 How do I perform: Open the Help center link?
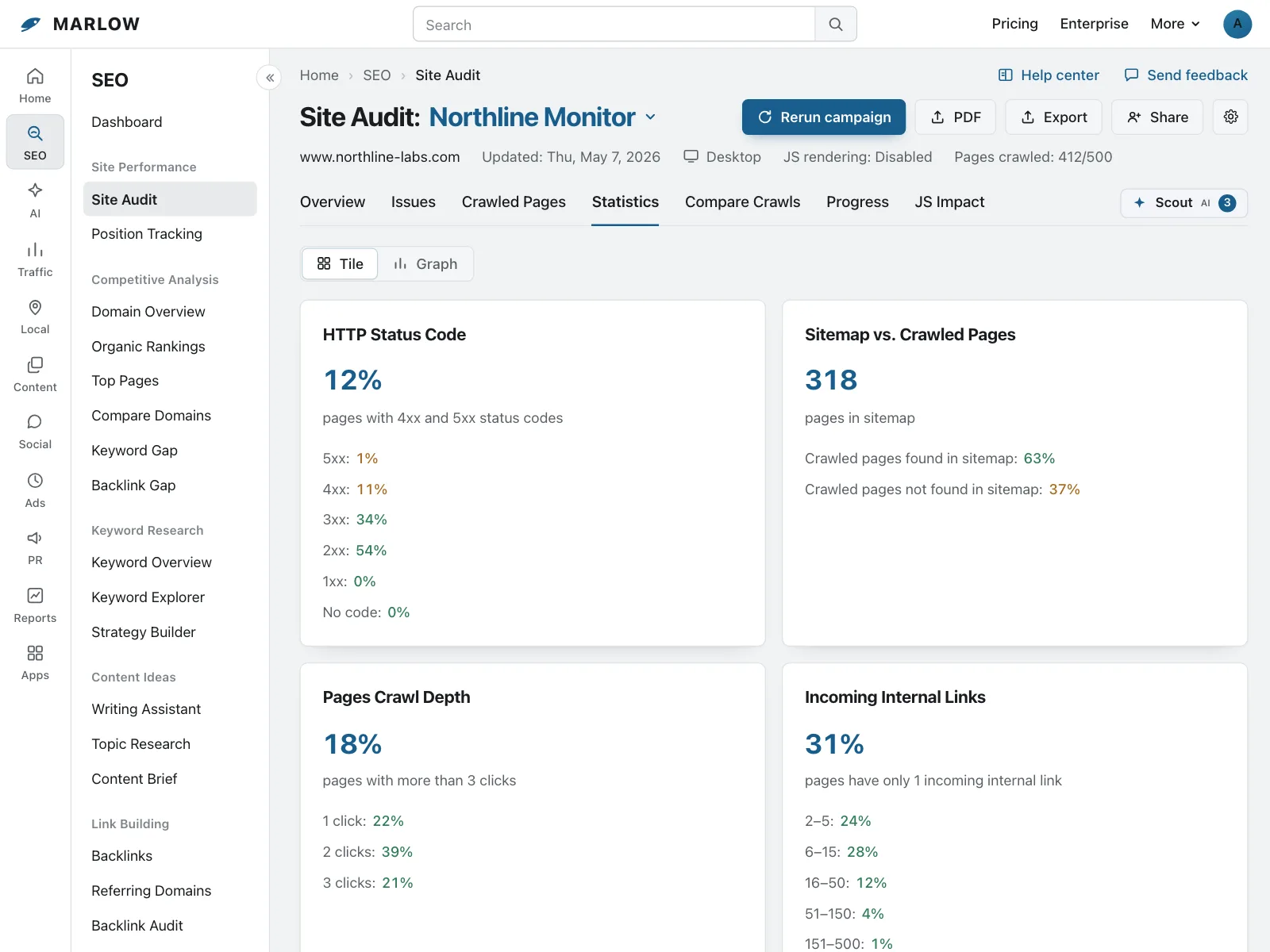coord(1049,75)
